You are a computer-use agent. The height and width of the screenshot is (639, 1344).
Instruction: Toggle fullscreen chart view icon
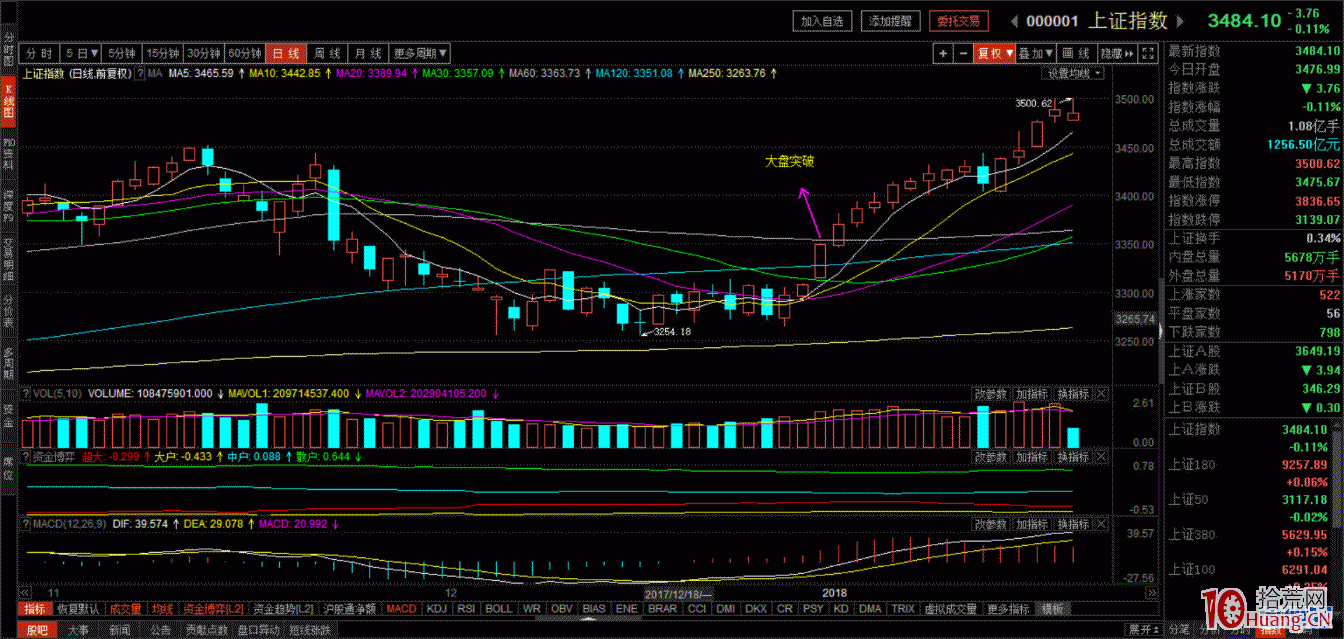click(x=1149, y=53)
